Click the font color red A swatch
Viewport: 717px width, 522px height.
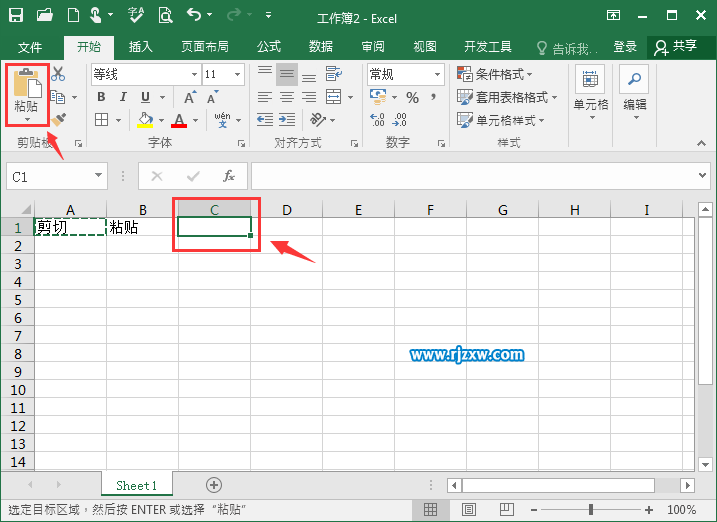pyautogui.click(x=179, y=120)
